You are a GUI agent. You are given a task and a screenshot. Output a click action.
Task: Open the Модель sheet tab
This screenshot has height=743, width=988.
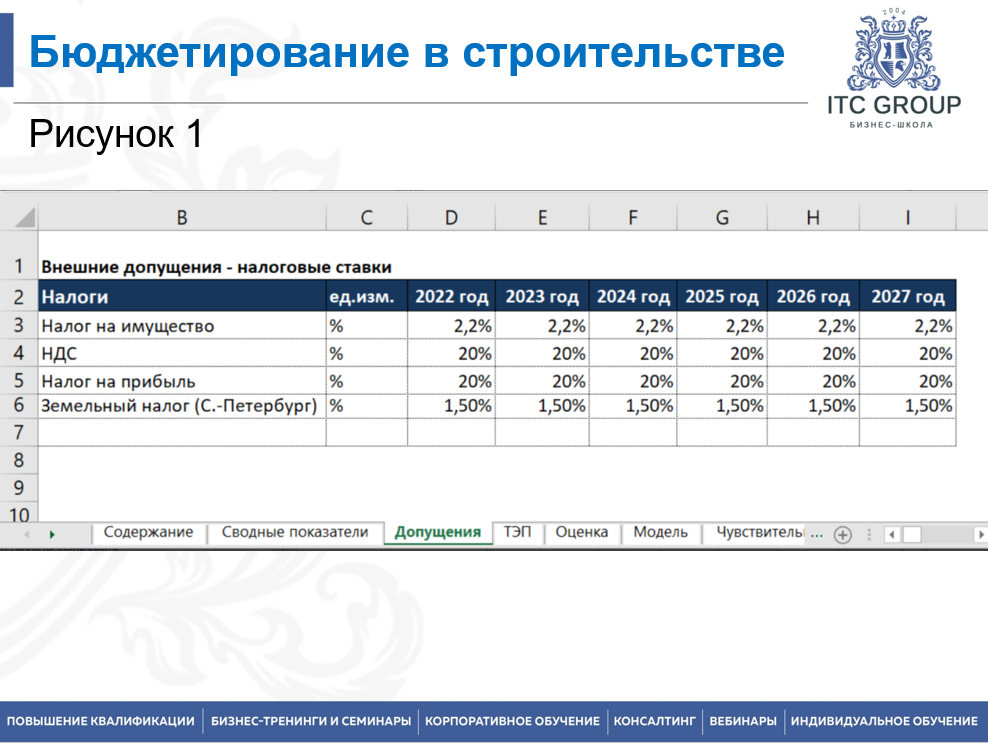[661, 533]
